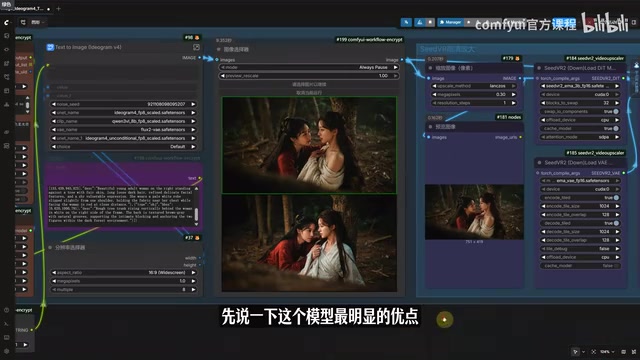Add a new workflow tab with plus

tap(58, 9)
